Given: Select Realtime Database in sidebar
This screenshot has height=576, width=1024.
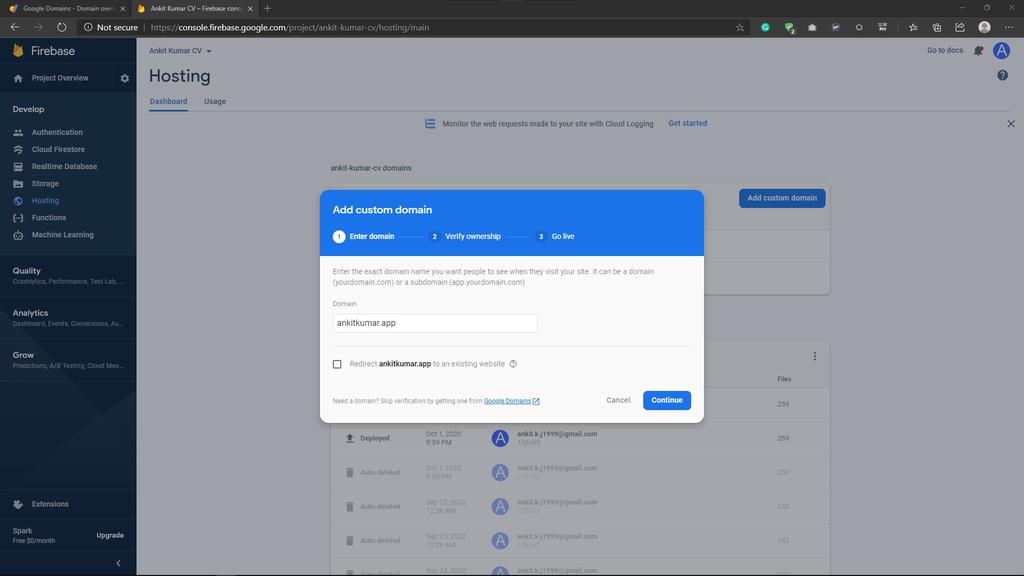Looking at the screenshot, I should click(x=64, y=167).
